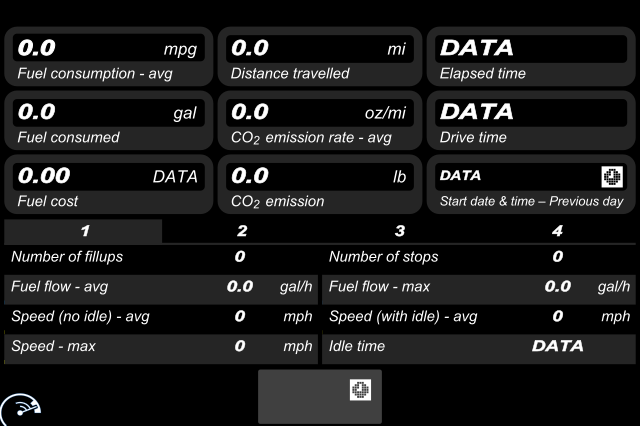Viewport: 640px width, 426px height.
Task: Click clock icon in Start date & time tile
Action: [612, 177]
